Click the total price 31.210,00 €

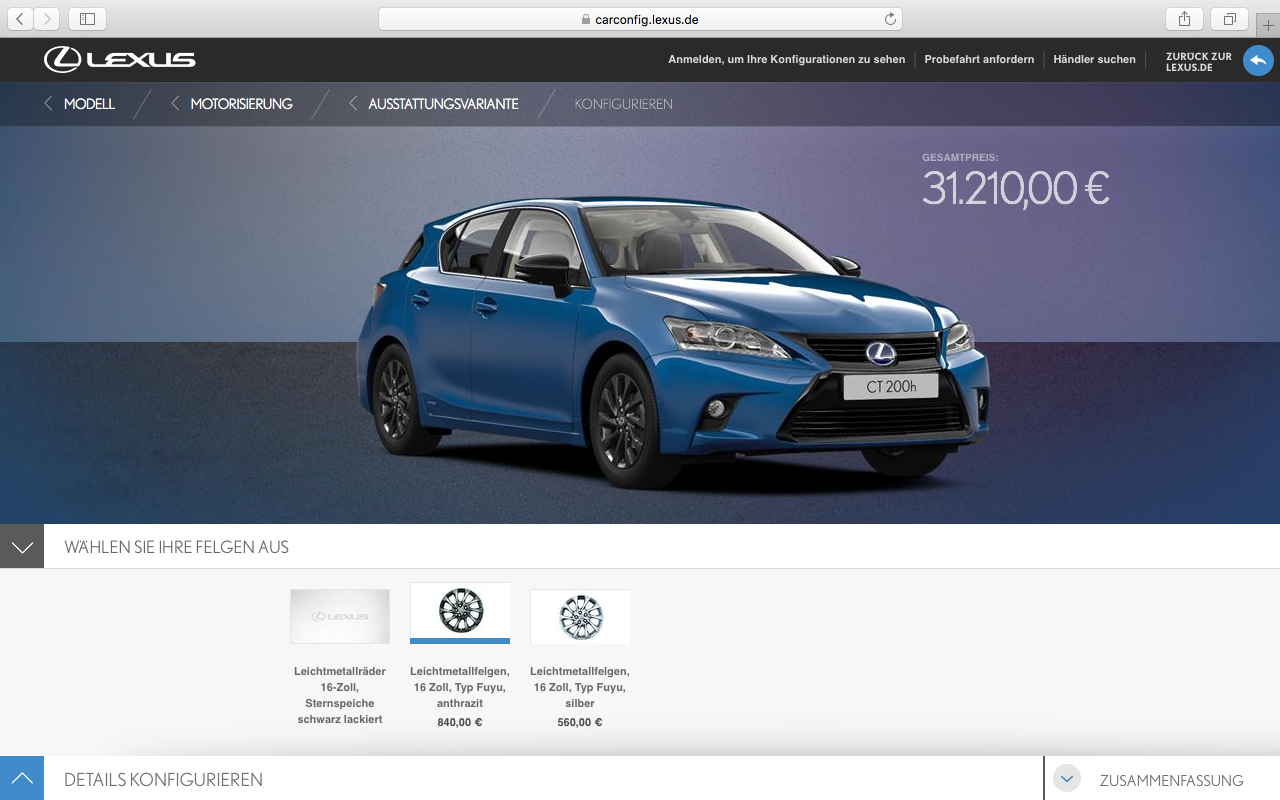point(1015,188)
